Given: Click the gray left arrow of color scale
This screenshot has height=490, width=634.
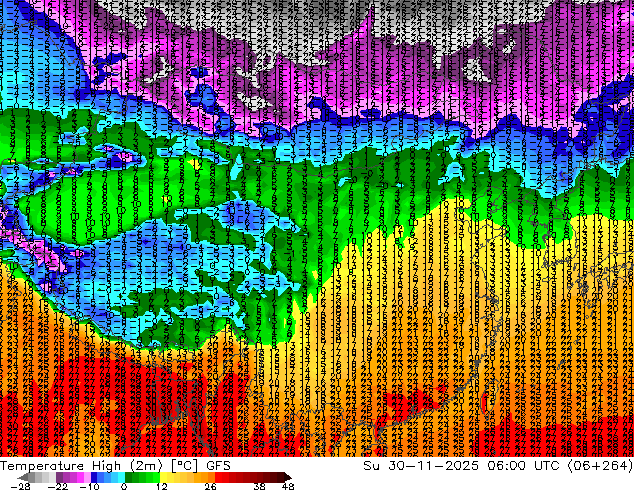Looking at the screenshot, I should click(x=22, y=477).
